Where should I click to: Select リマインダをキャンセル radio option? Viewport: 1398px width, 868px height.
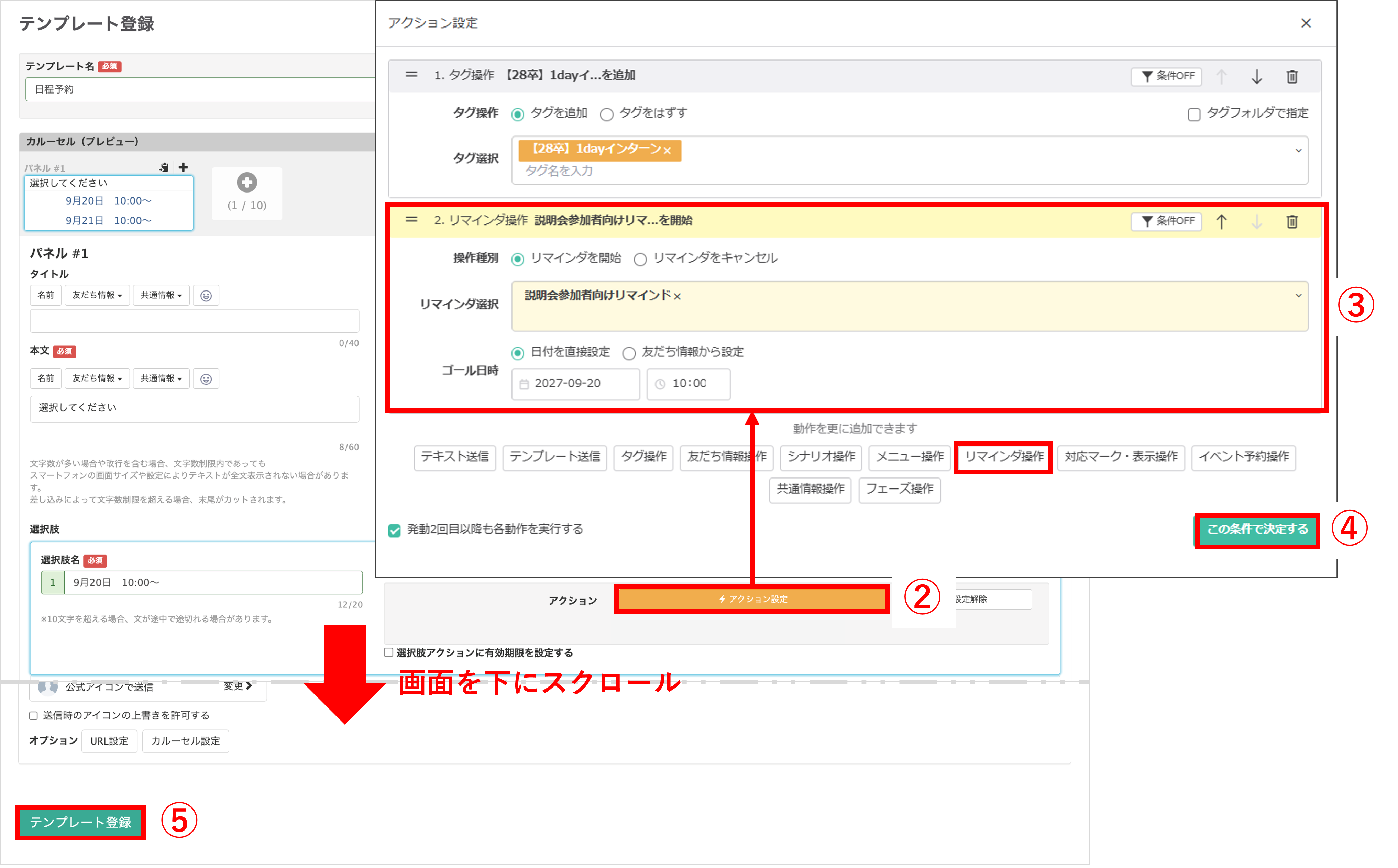pyautogui.click(x=640, y=260)
